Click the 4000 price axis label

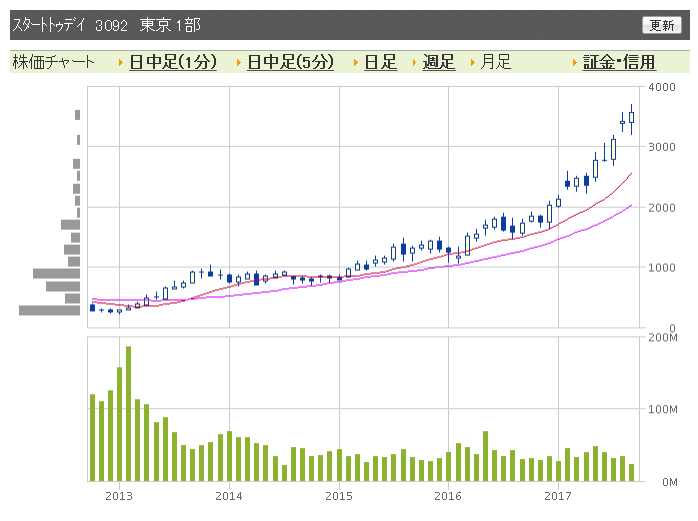tap(661, 87)
